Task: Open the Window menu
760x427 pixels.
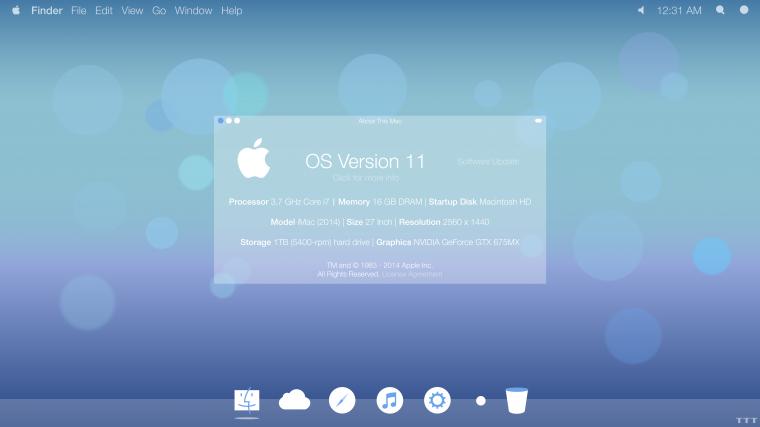Action: click(193, 11)
